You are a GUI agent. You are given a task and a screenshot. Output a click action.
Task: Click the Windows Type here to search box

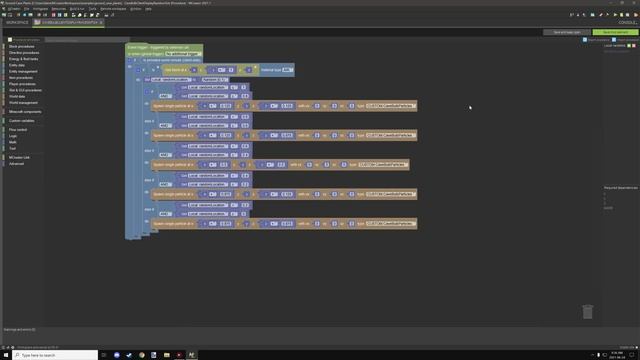[x=55, y=355]
